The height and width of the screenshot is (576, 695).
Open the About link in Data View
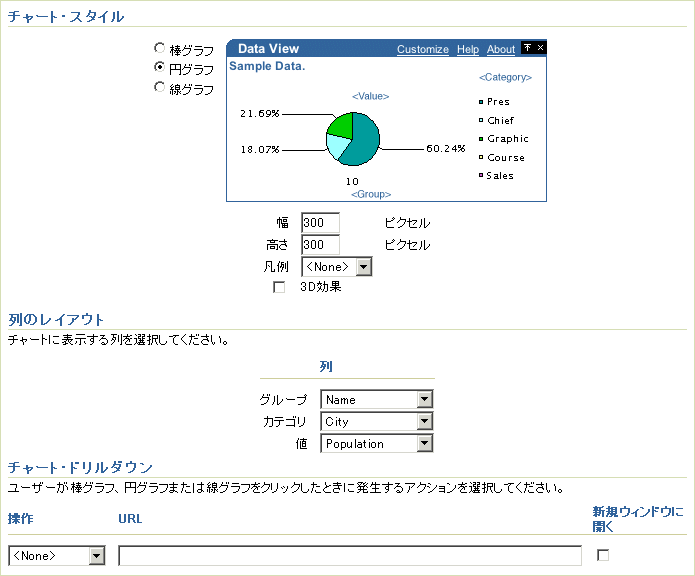(501, 49)
